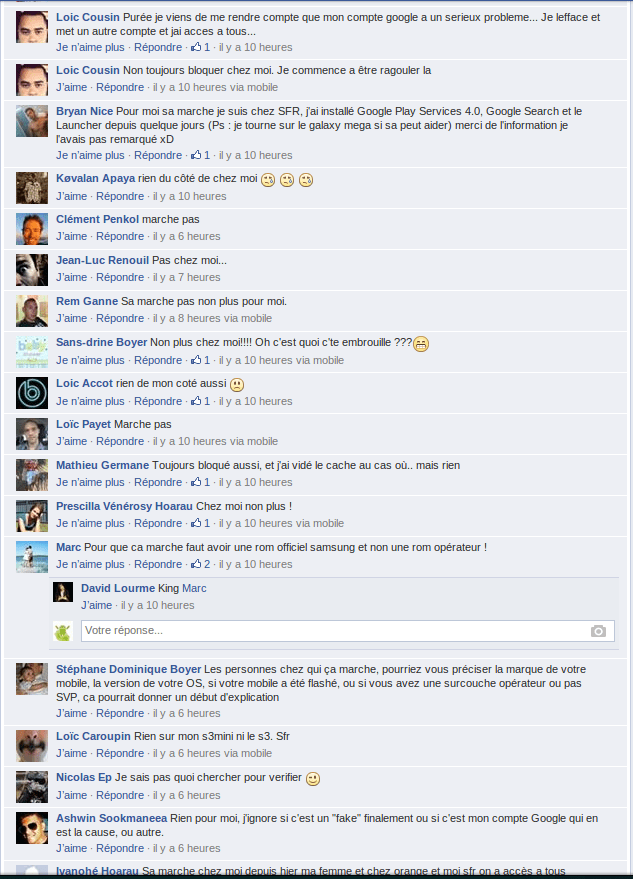Click thumbs-up on Sans-drine Boyer's comment

coord(196,360)
